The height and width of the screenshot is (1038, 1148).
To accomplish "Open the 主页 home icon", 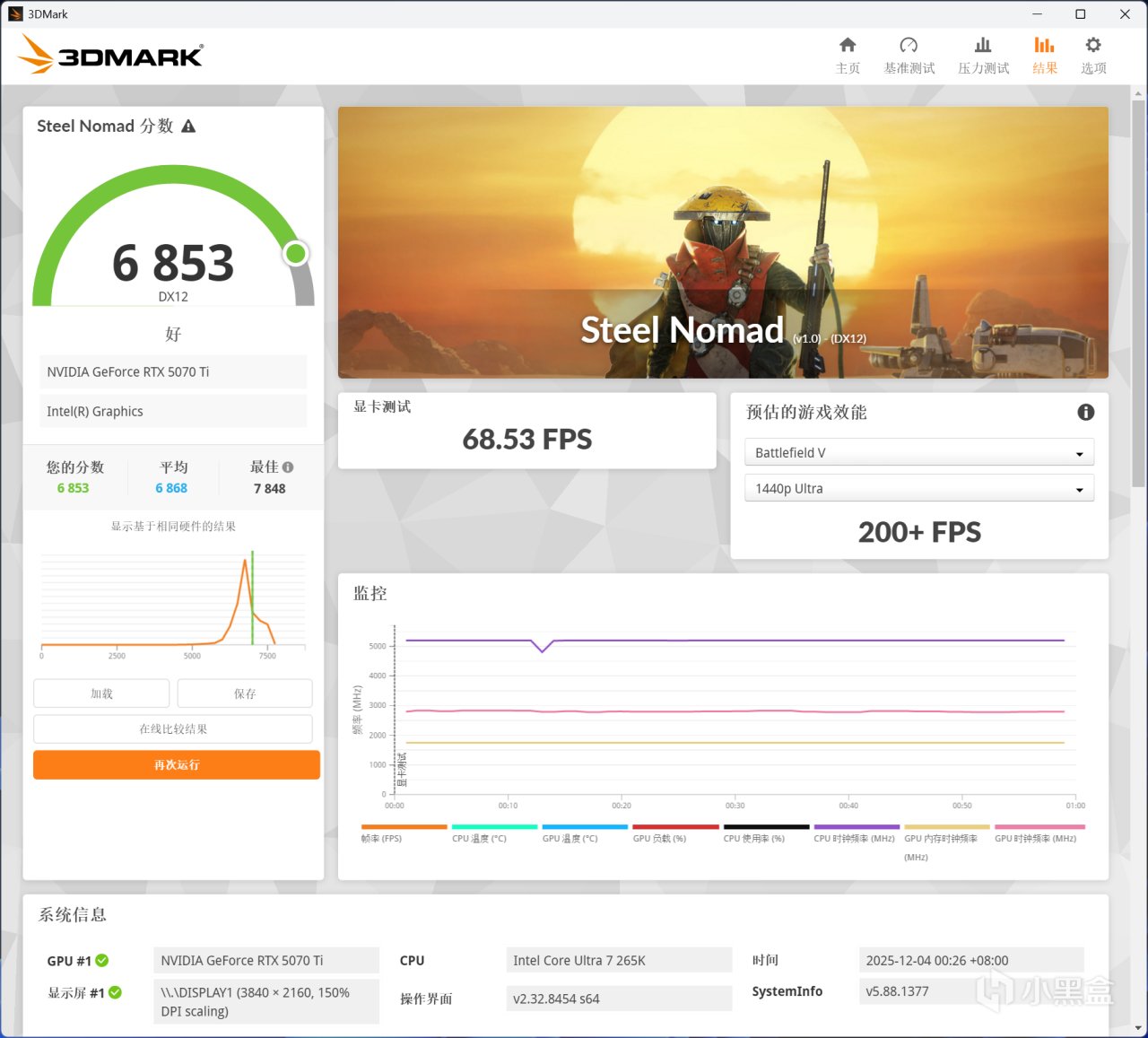I will tap(848, 46).
